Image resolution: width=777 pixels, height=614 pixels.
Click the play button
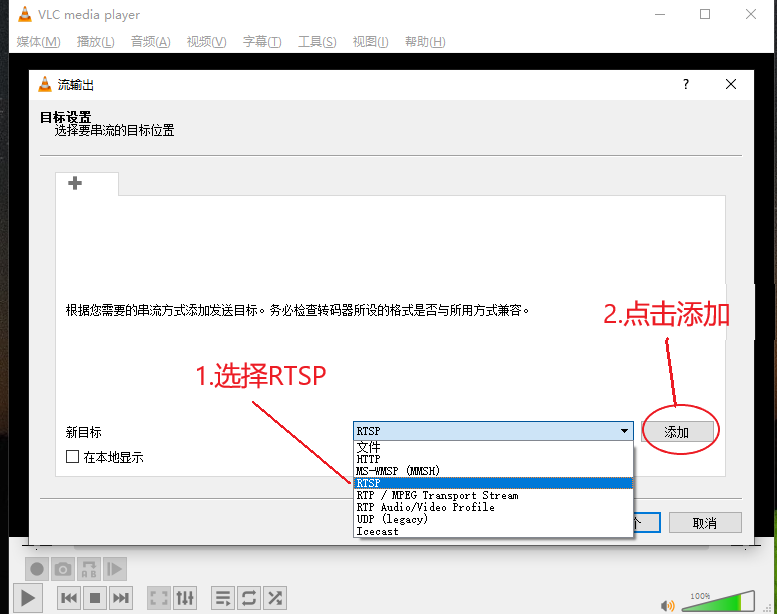28,598
